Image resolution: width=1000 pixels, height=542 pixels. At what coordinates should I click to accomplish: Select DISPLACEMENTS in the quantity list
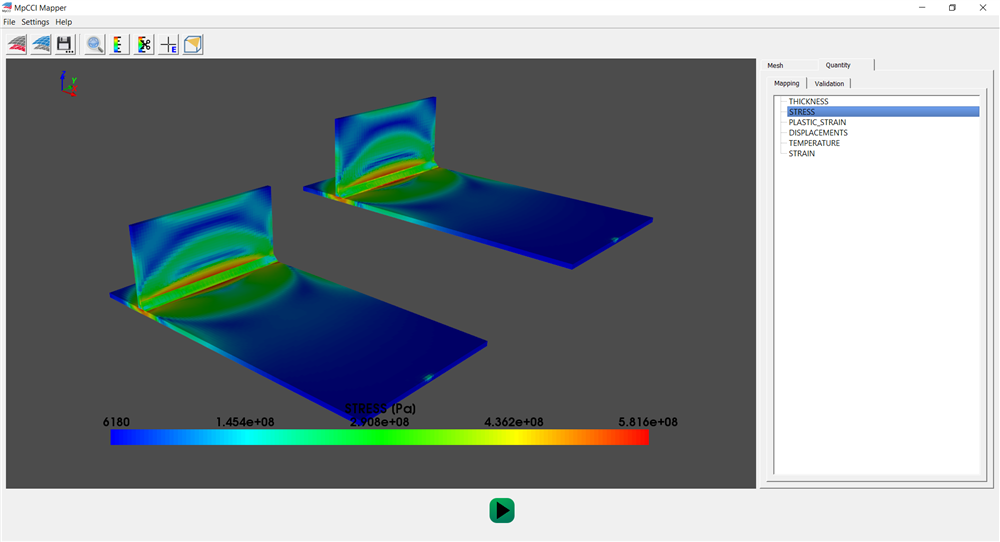click(817, 133)
